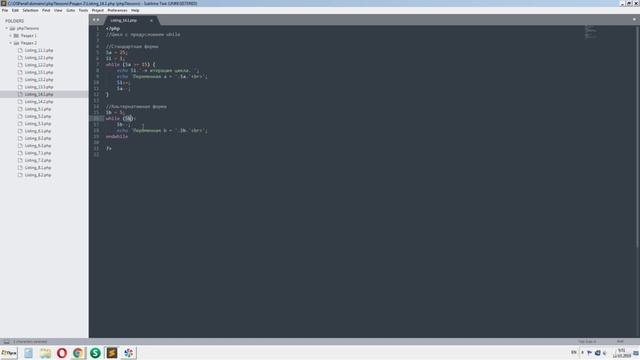Open Listing_8.1.php in the sidebar

[38, 168]
